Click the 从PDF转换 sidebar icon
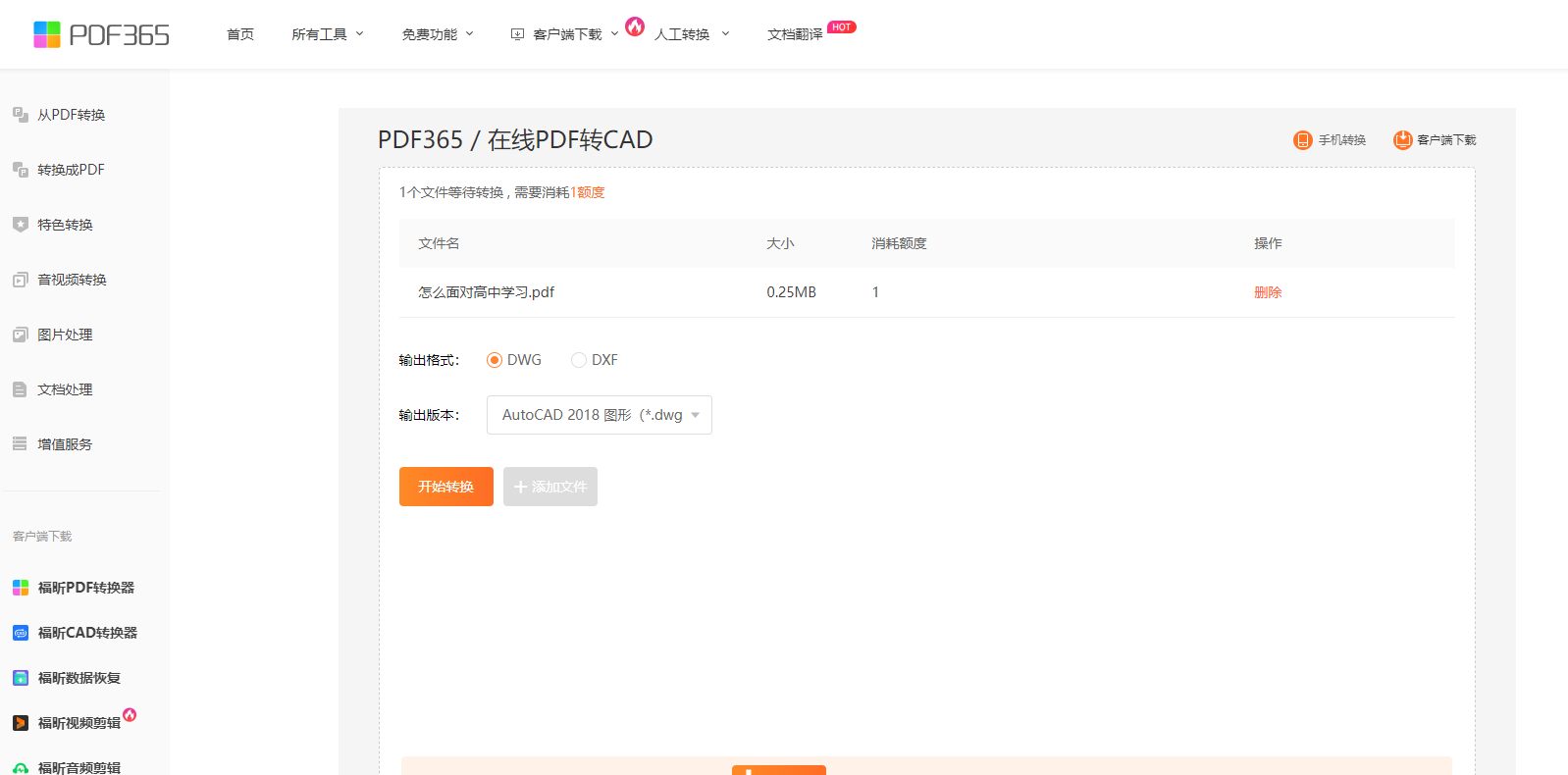Viewport: 1568px width, 775px height. [21, 115]
